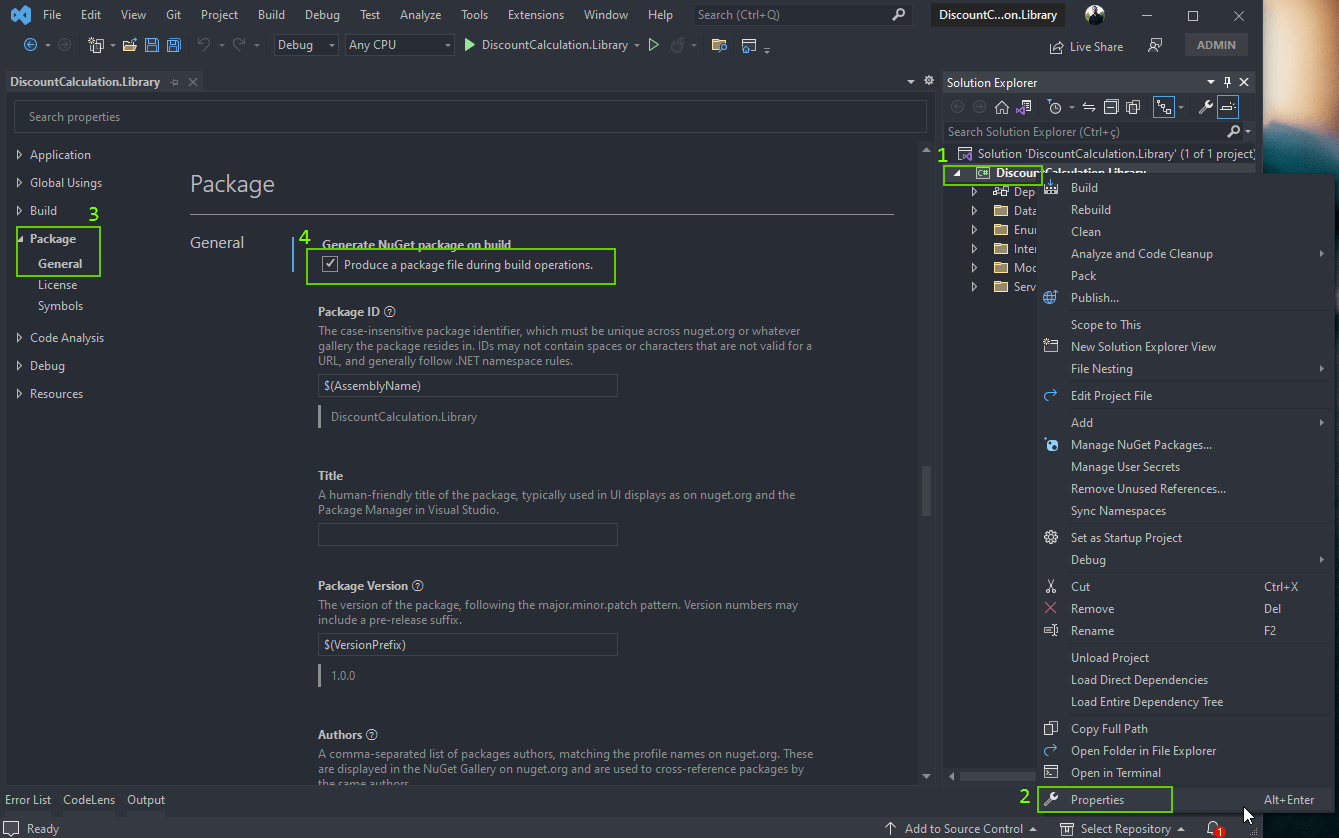The height and width of the screenshot is (838, 1339).
Task: Expand the Application section in properties
Action: [x=20, y=155]
